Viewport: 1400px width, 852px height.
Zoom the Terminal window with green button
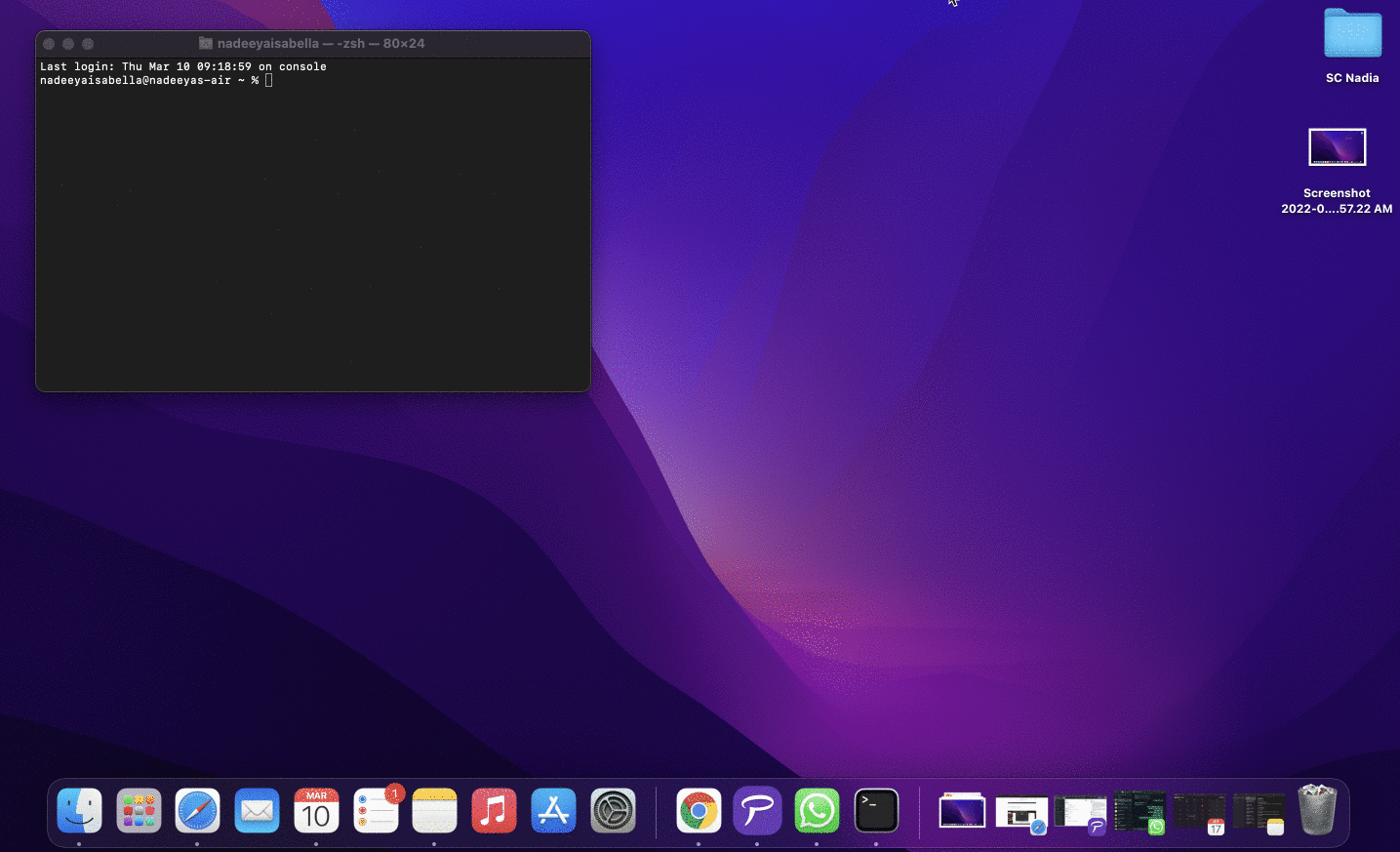(x=88, y=44)
